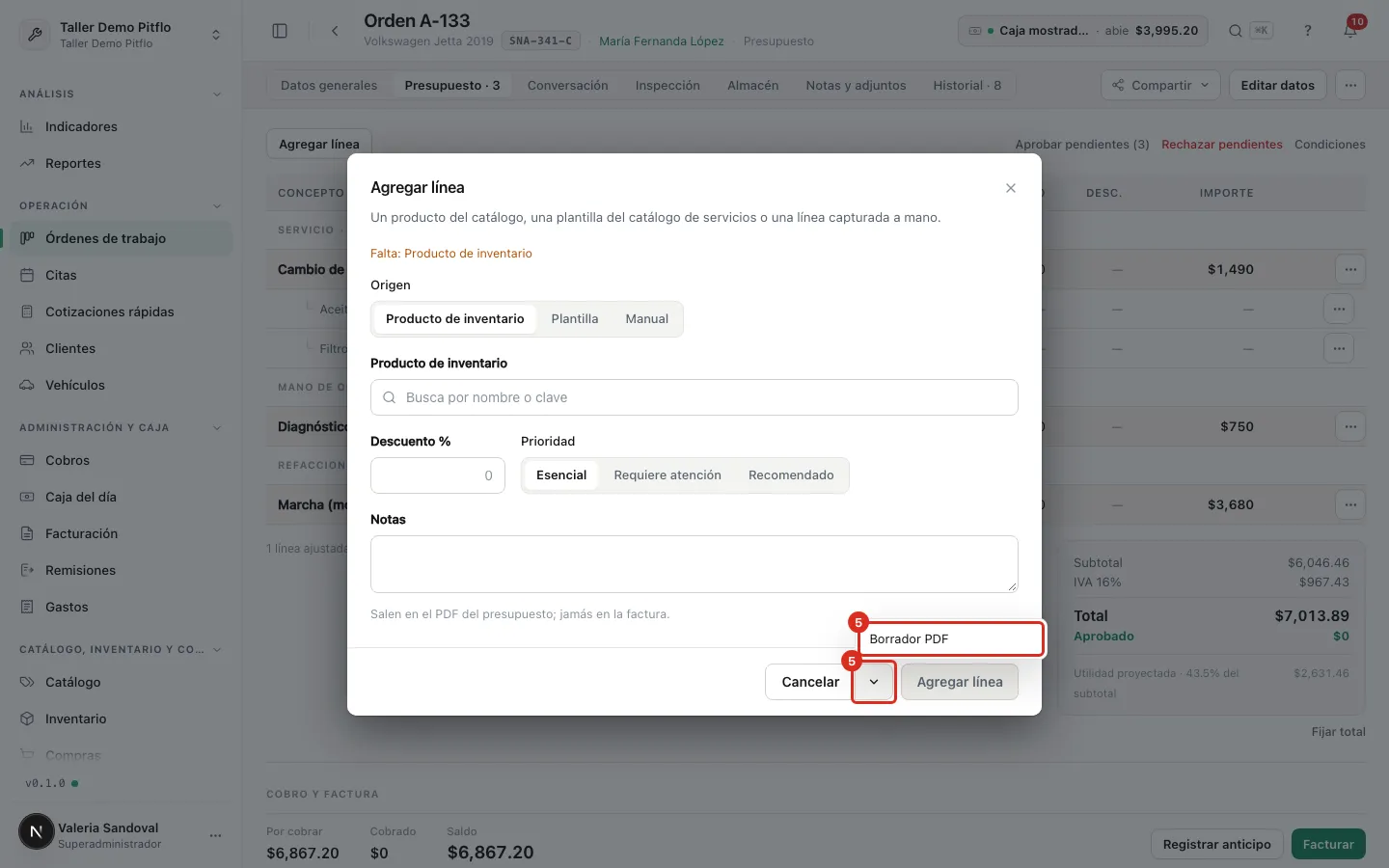Set priority to Recomendado
This screenshot has width=1389, height=868.
point(791,475)
